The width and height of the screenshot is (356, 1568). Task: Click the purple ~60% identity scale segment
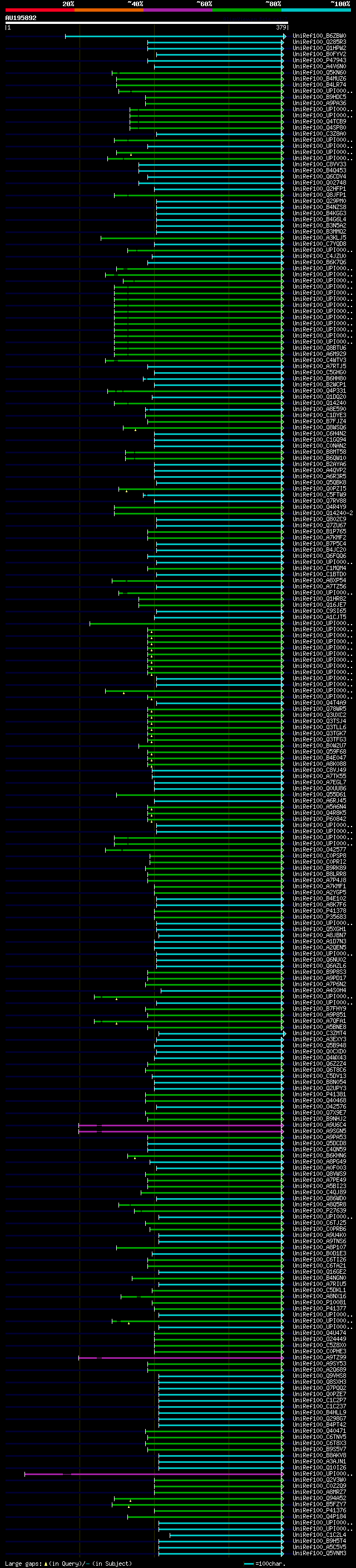tap(179, 11)
